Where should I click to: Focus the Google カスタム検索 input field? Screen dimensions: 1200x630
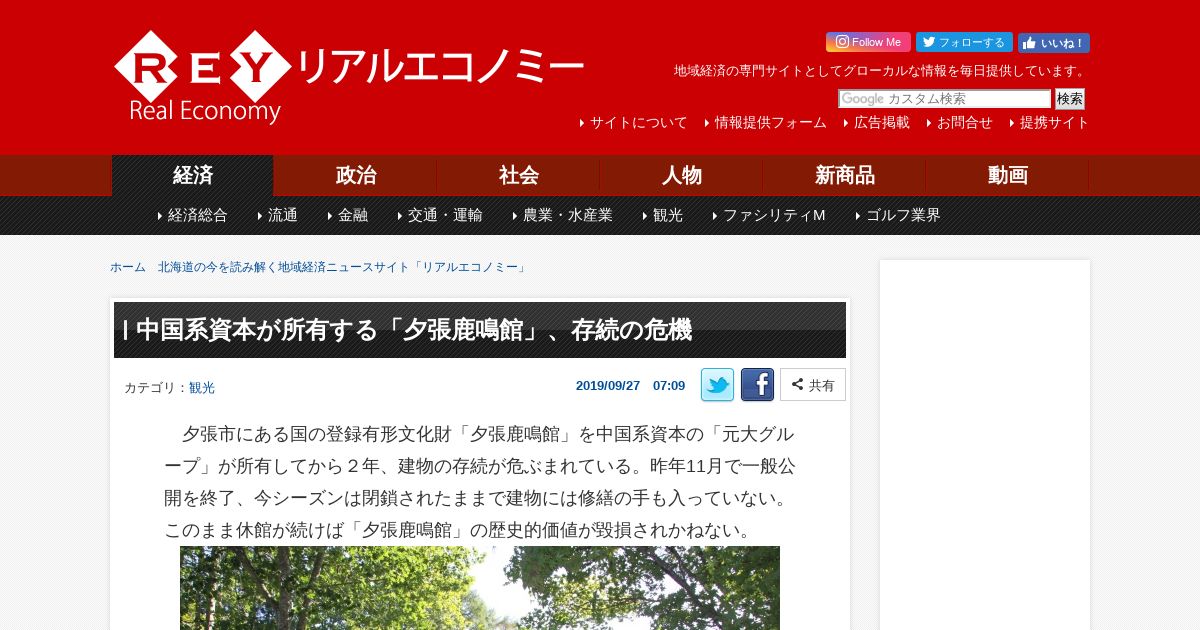[x=945, y=99]
